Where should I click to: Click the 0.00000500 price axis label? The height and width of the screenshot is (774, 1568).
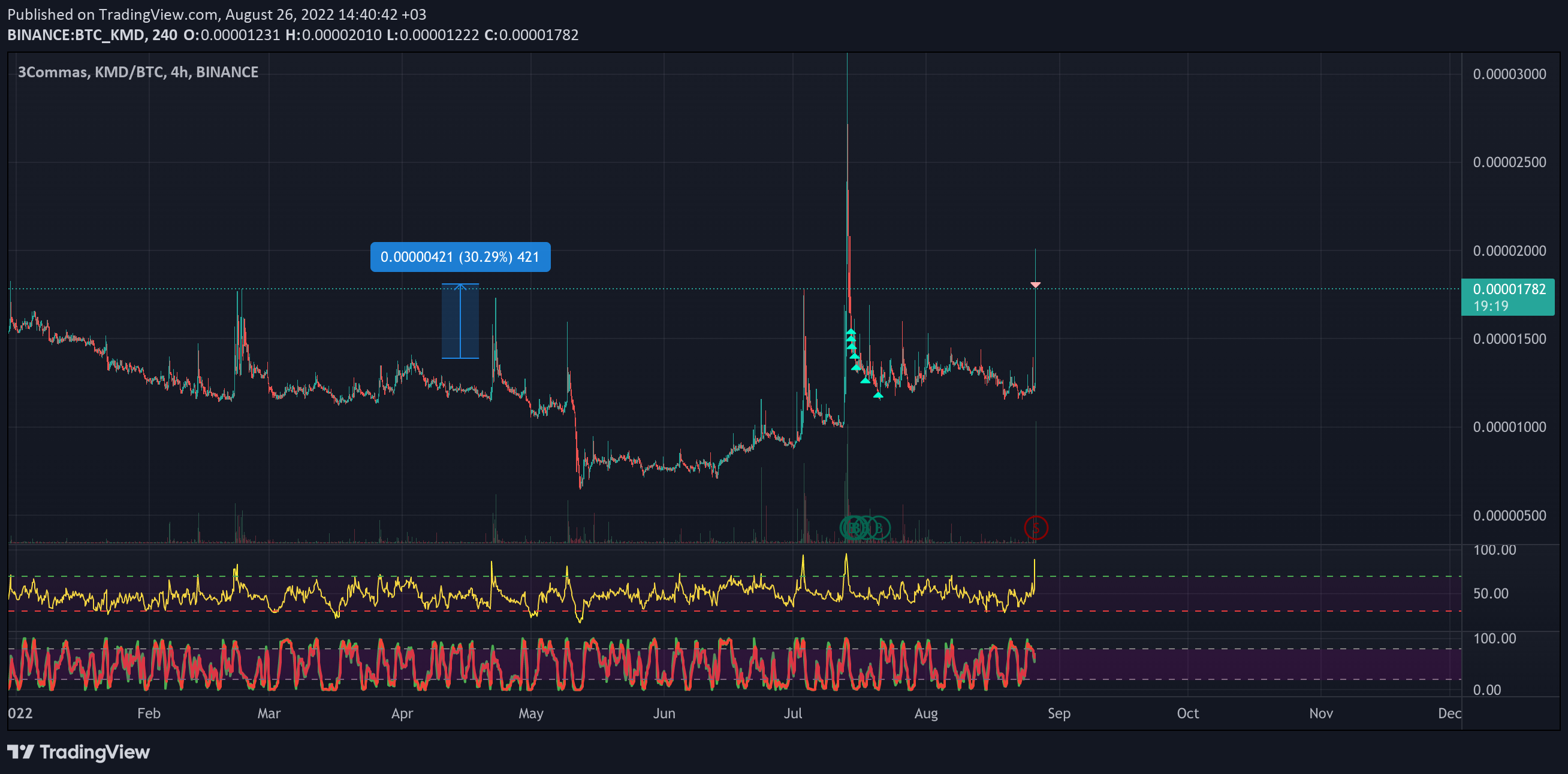coord(1509,515)
